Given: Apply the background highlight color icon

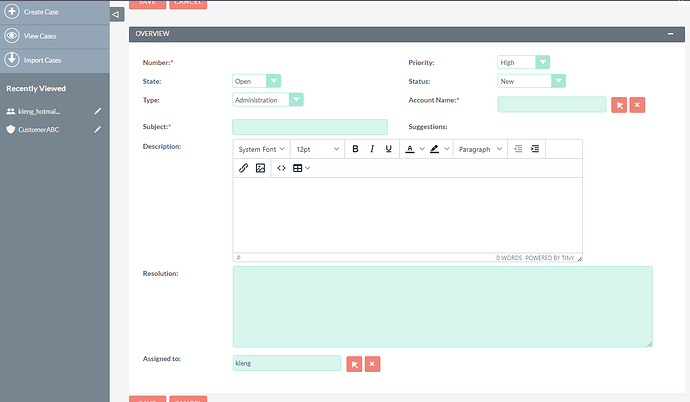Looking at the screenshot, I should (434, 149).
